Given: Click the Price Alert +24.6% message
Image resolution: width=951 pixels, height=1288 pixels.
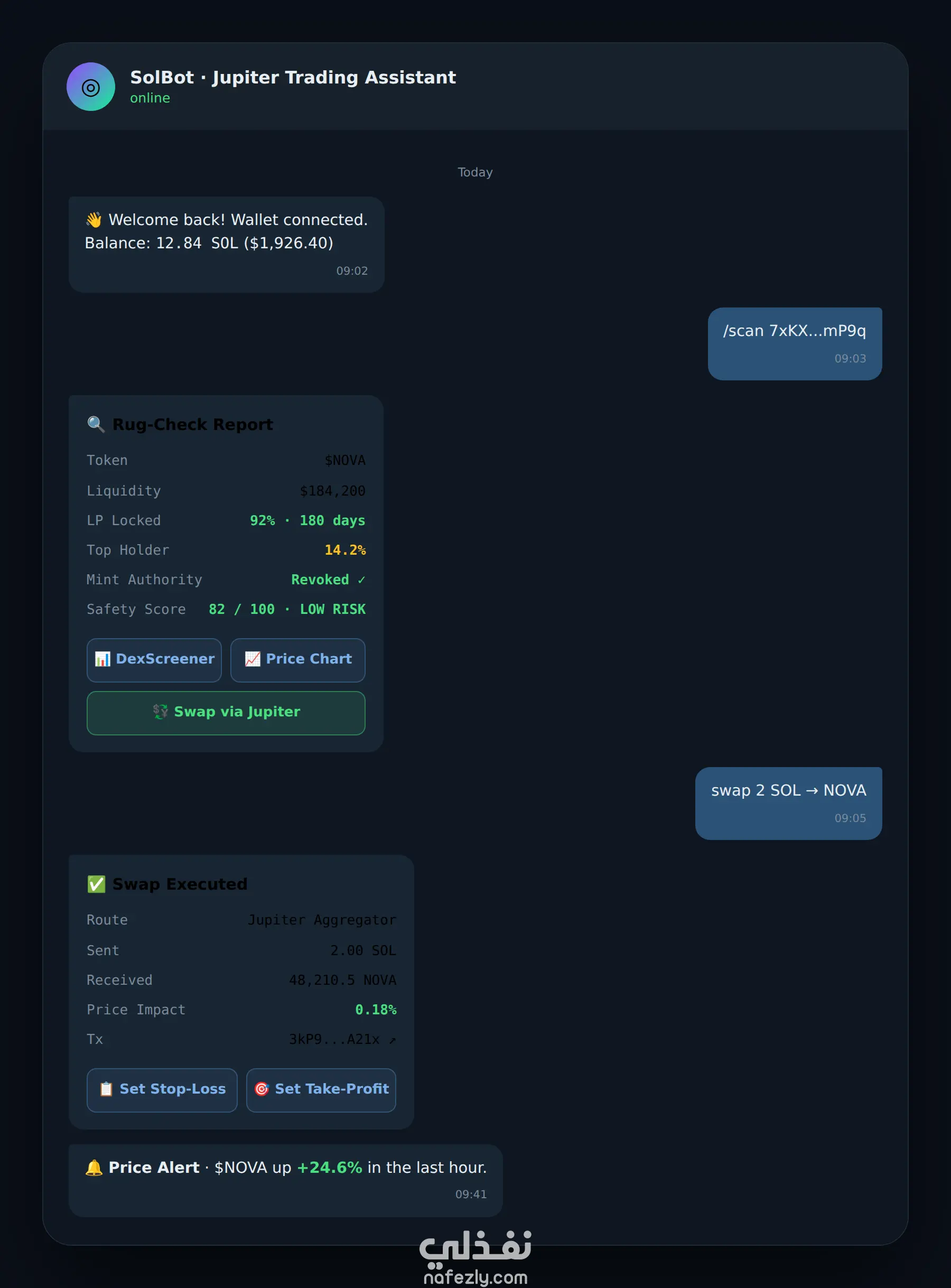Looking at the screenshot, I should point(285,1180).
